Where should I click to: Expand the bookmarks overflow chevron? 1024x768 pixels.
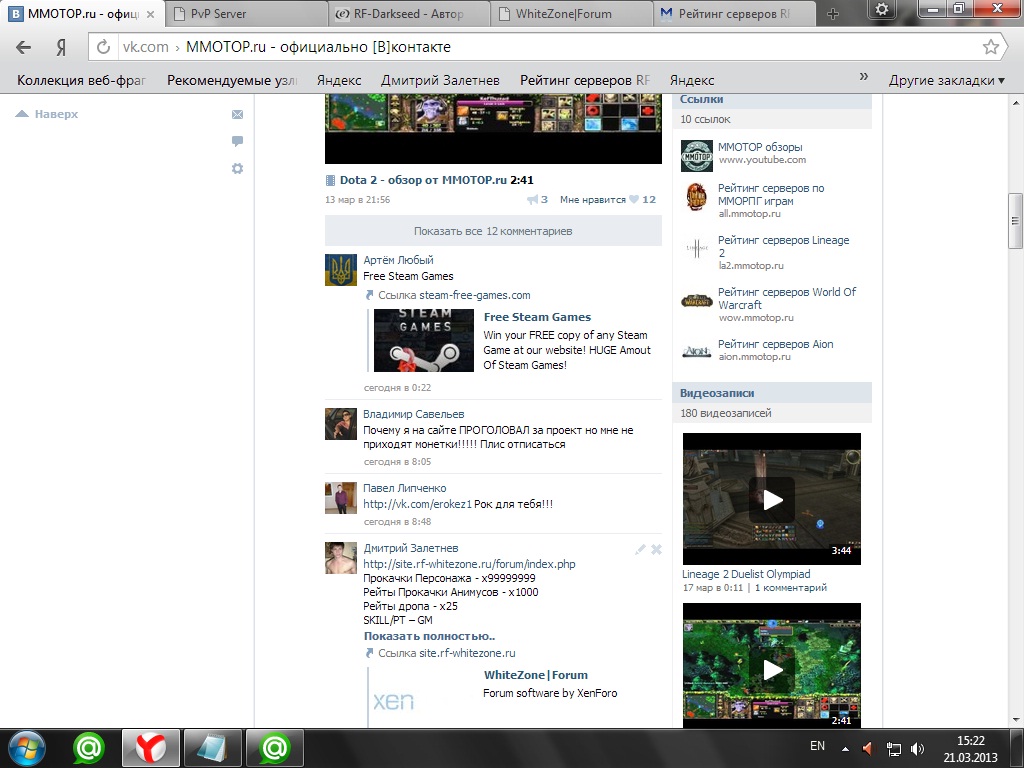point(863,76)
